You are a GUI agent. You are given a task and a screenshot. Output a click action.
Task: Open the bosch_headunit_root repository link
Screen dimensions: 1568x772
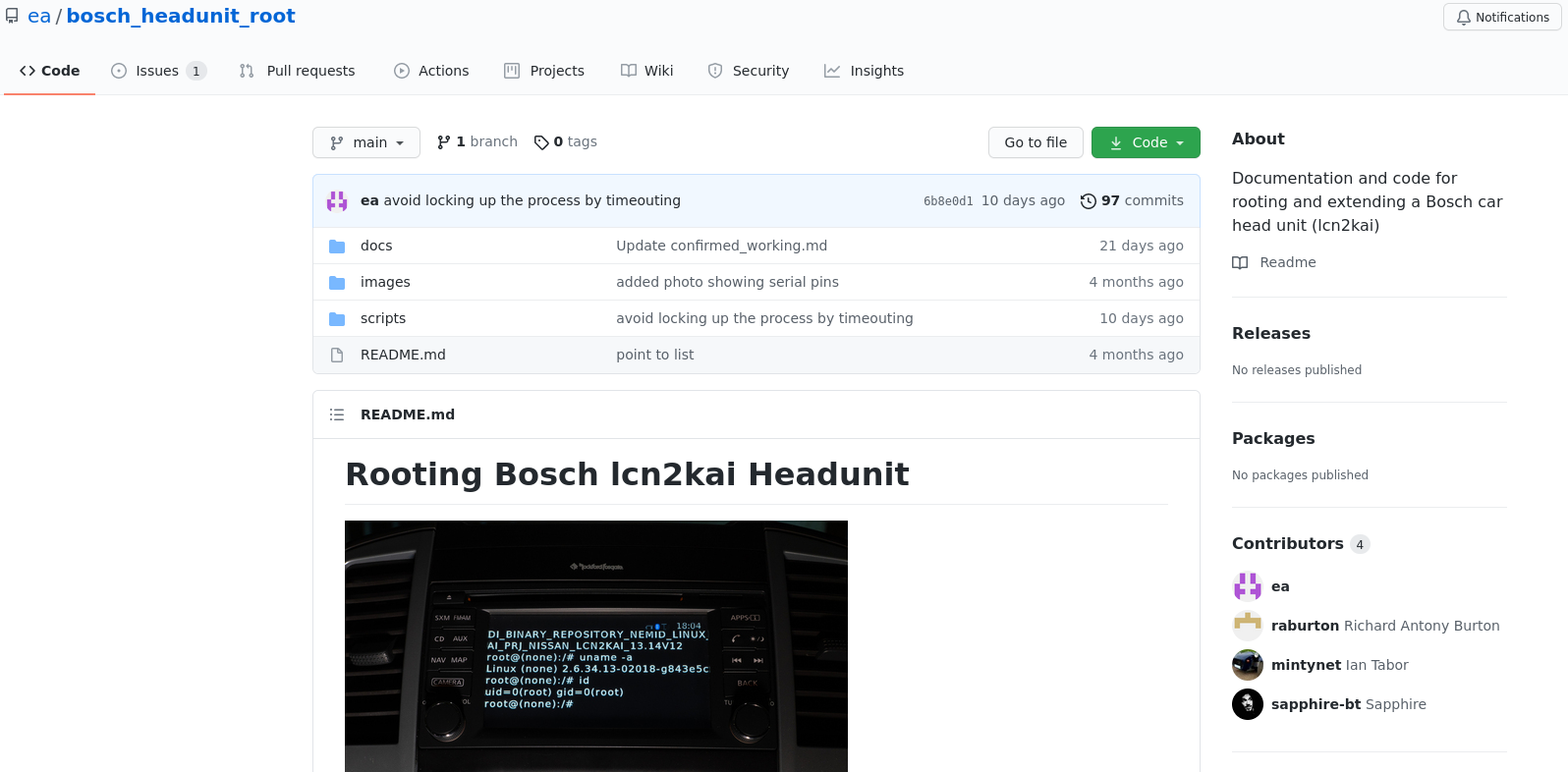click(x=181, y=16)
